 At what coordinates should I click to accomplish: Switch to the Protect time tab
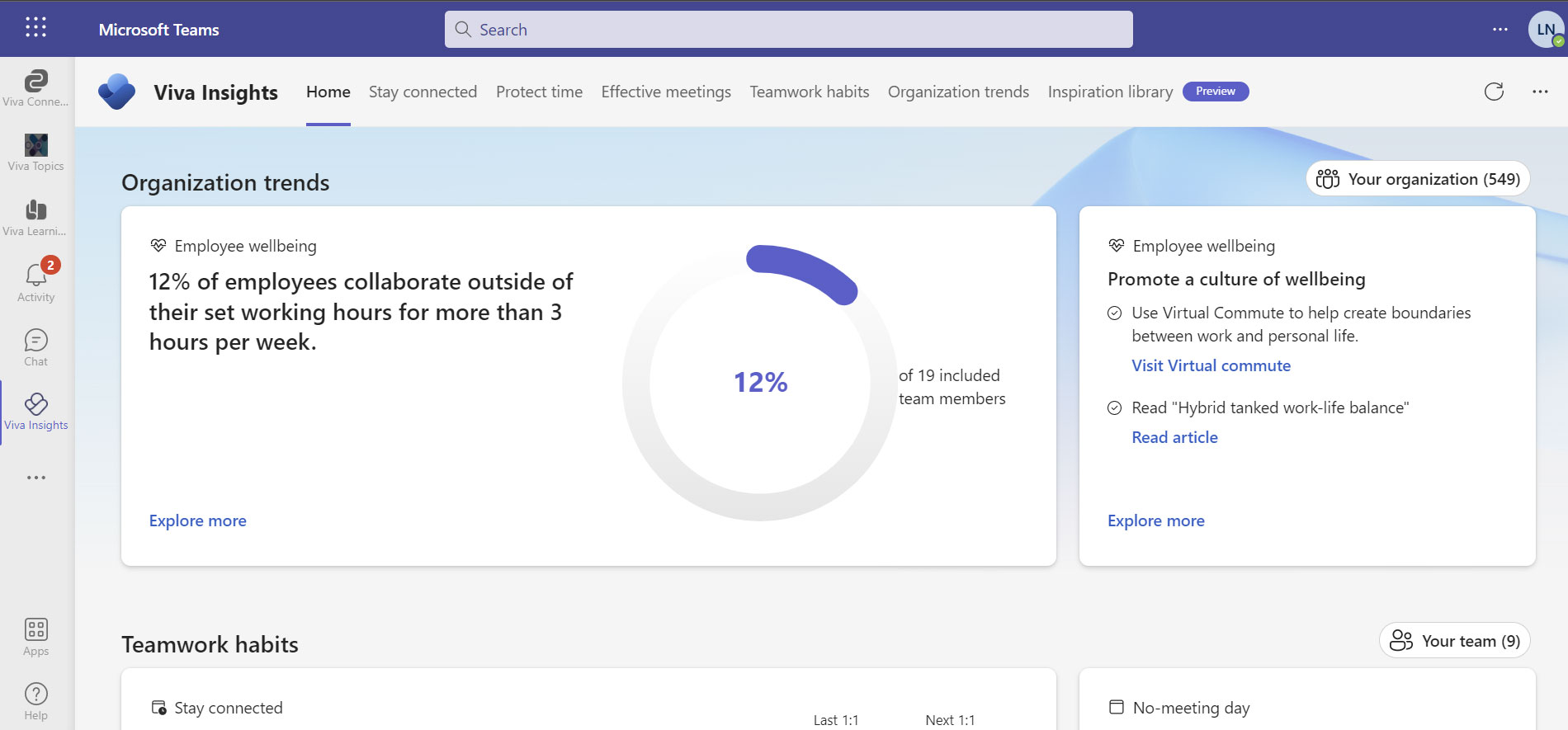pos(539,92)
